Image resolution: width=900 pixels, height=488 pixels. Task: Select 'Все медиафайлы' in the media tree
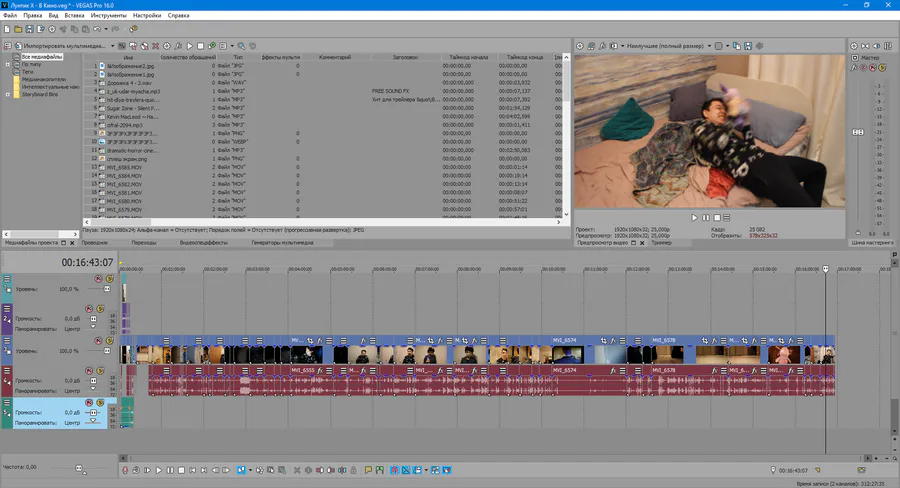(x=42, y=57)
